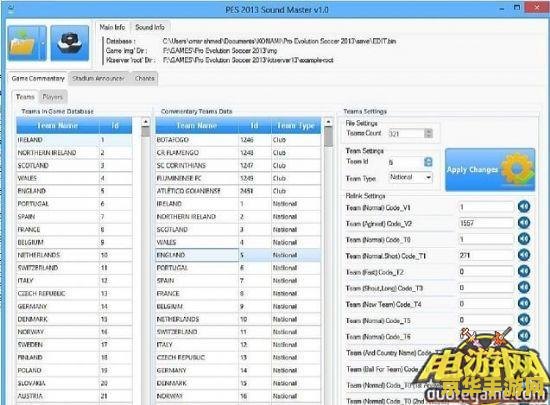
Task: Sort game database by Team Name header
Action: coord(58,125)
